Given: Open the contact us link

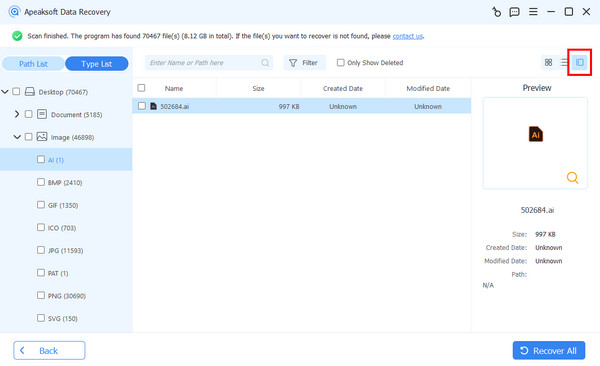Looking at the screenshot, I should click(408, 36).
